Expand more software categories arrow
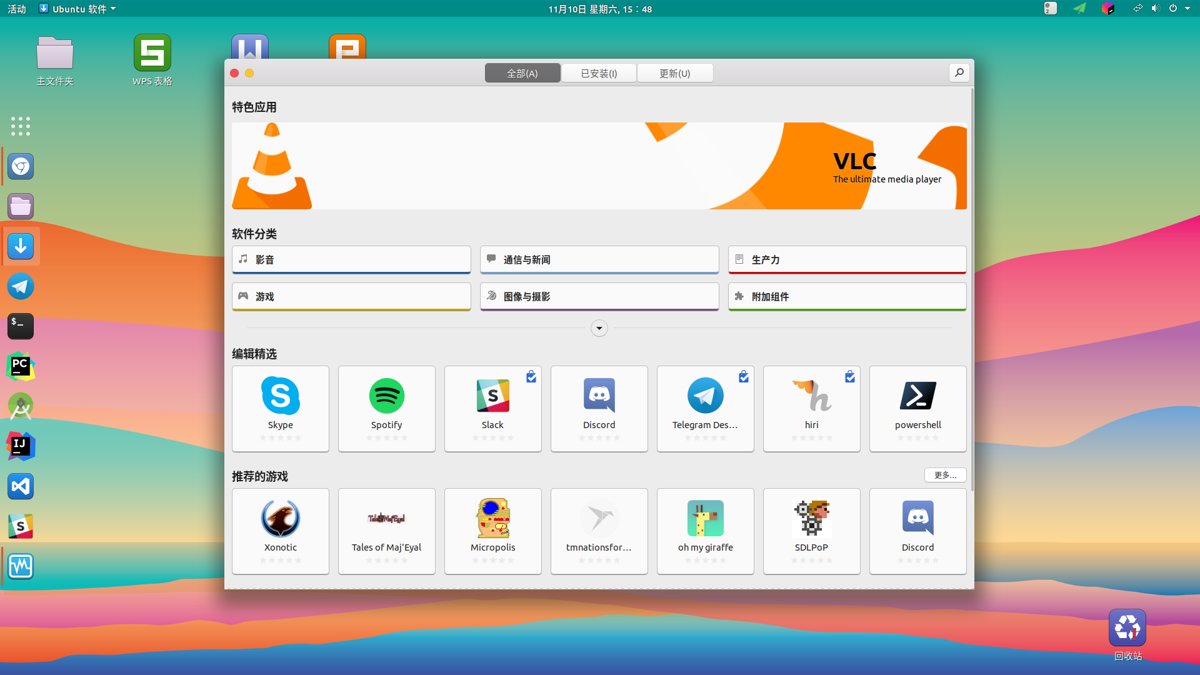The height and width of the screenshot is (675, 1200). click(x=599, y=328)
